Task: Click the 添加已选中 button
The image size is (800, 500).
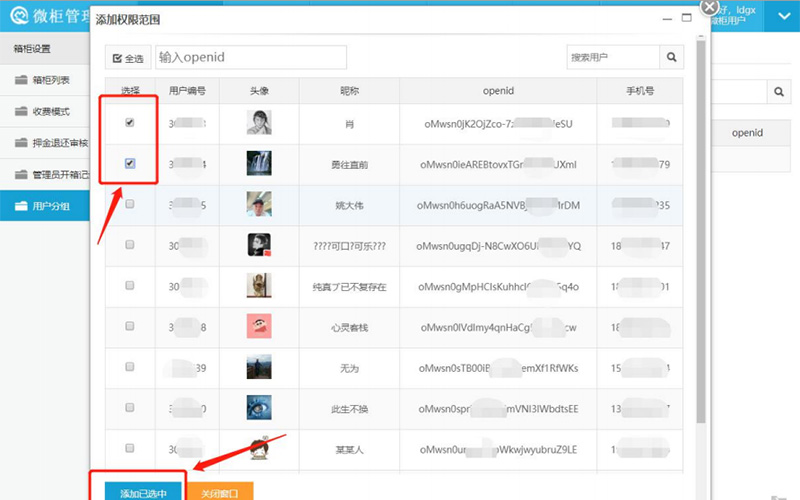Action: tap(136, 492)
